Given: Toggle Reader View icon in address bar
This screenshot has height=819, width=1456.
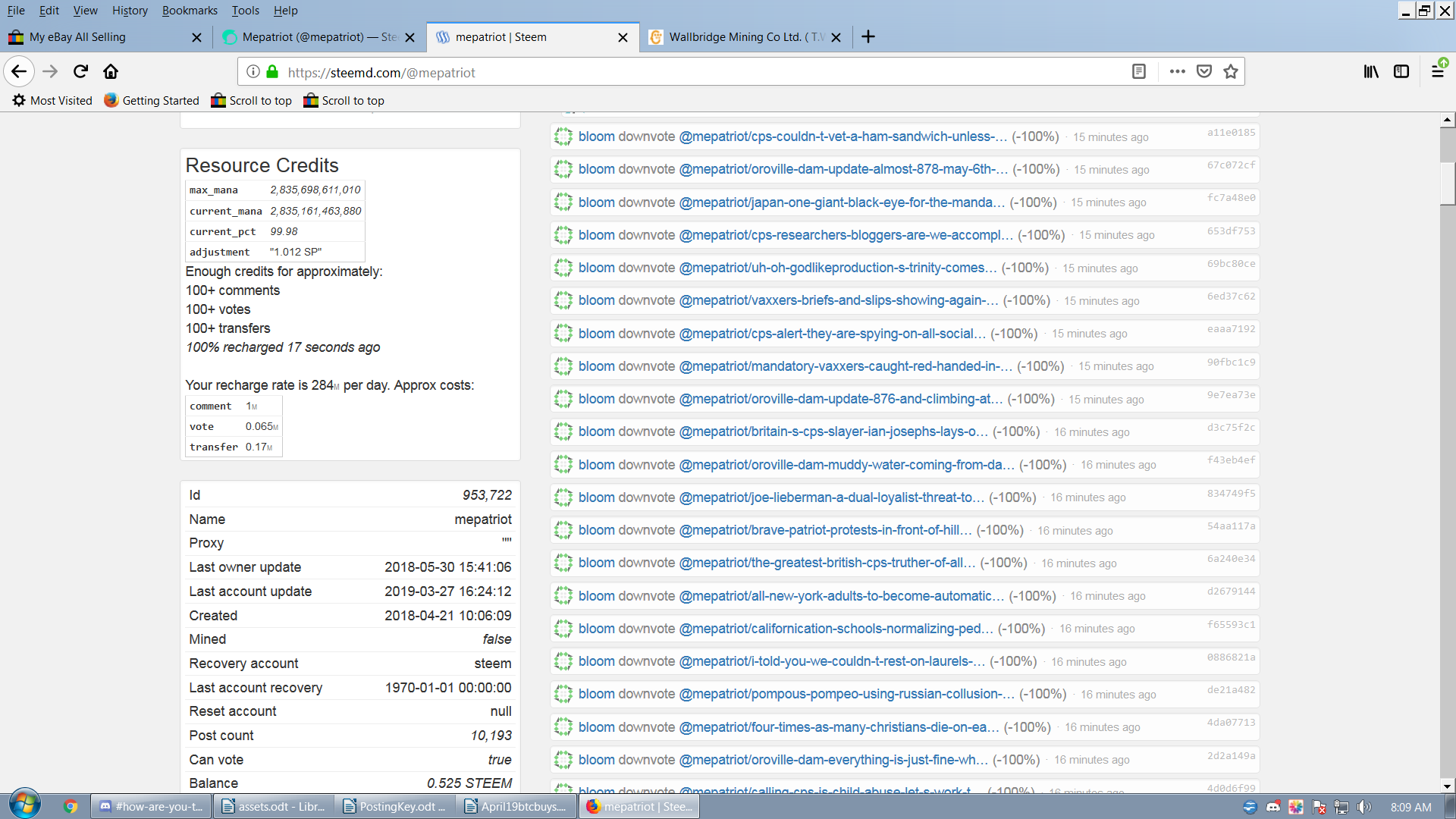Looking at the screenshot, I should [x=1138, y=71].
